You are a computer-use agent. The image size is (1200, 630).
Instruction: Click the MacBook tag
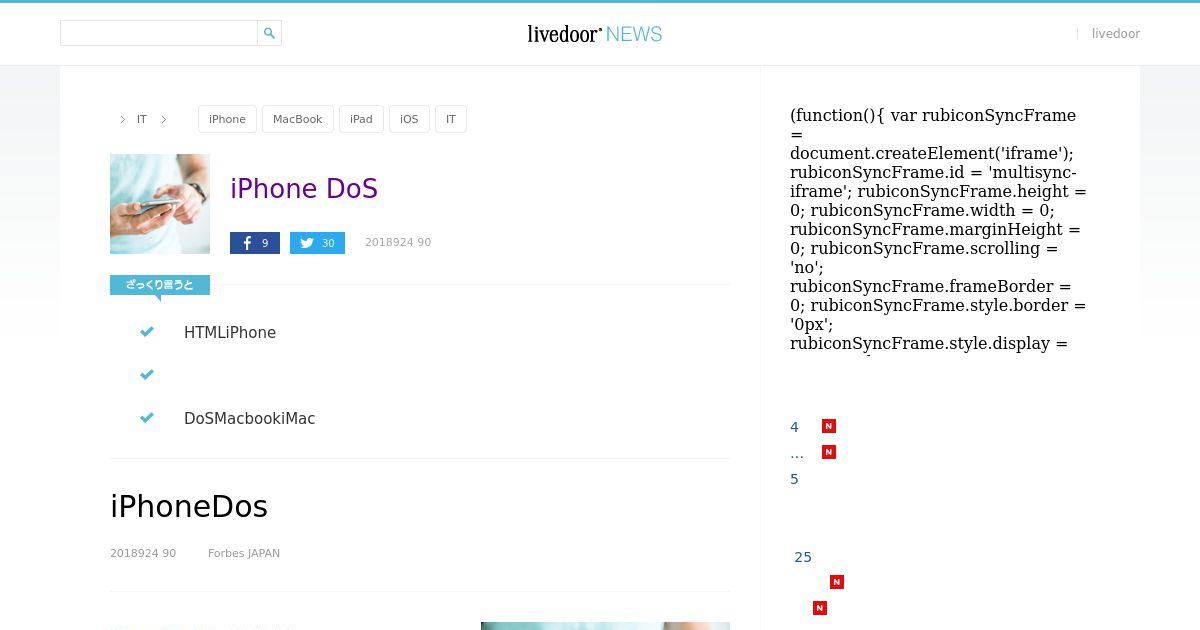tap(298, 119)
